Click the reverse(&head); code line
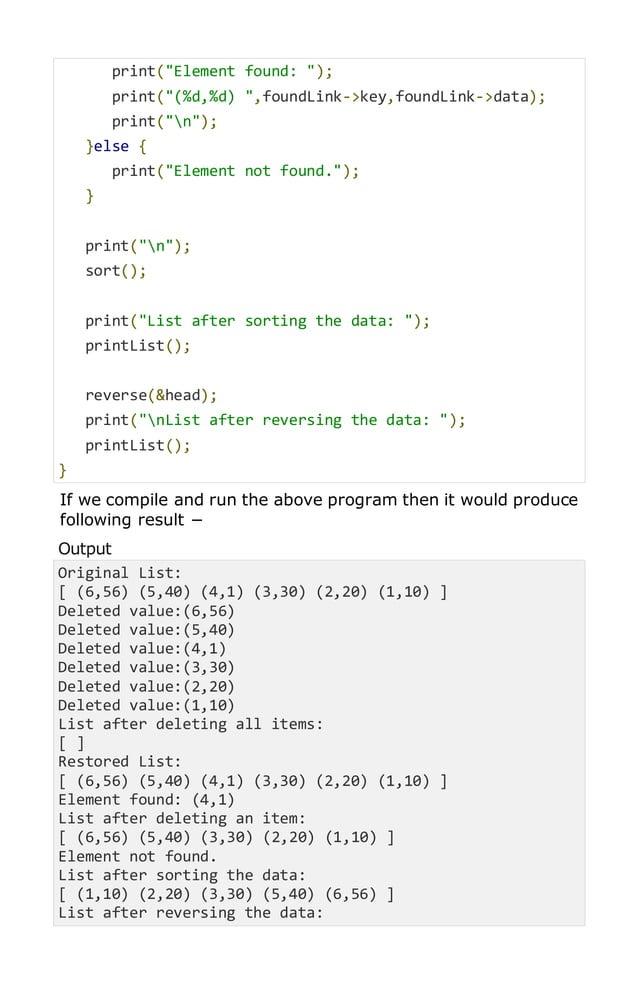638x986 pixels. click(x=151, y=396)
